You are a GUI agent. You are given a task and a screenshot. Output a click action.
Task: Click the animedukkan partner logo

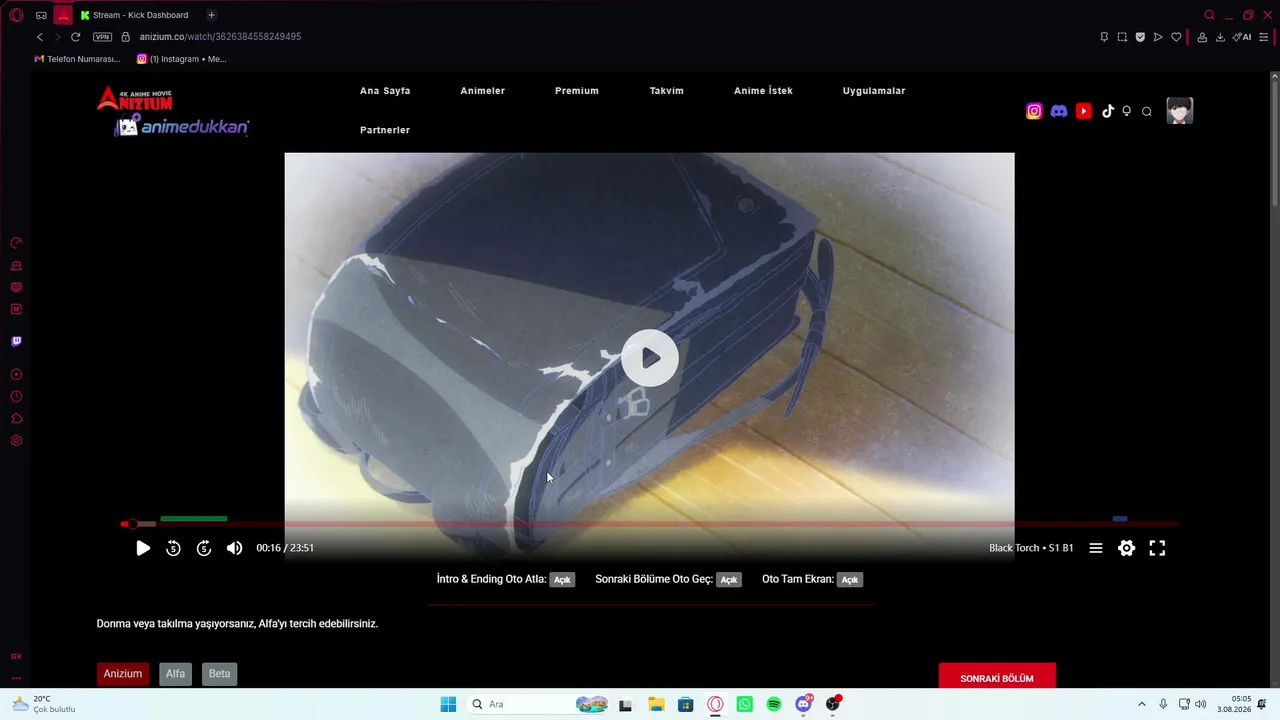182,126
